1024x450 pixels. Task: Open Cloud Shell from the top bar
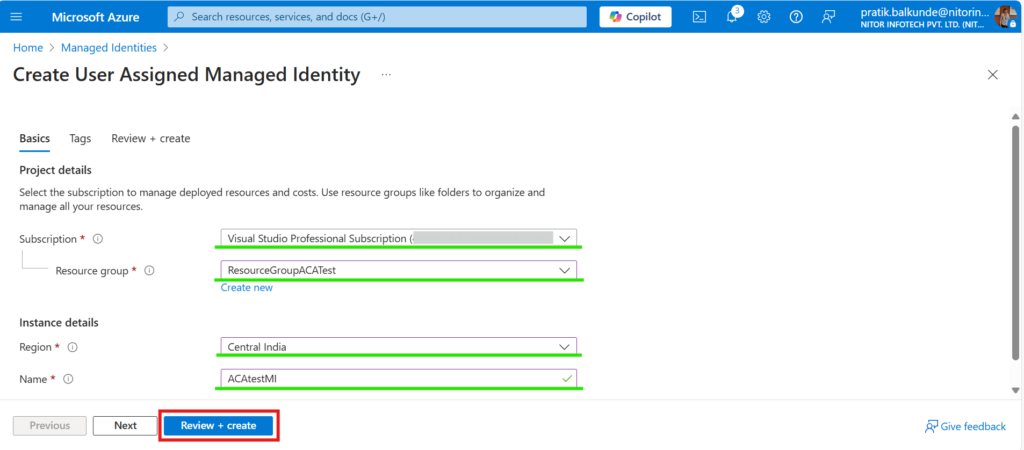(699, 17)
